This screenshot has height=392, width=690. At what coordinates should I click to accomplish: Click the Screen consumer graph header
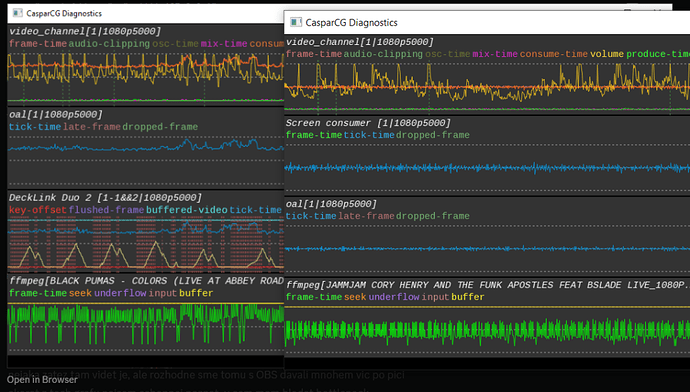pos(368,123)
